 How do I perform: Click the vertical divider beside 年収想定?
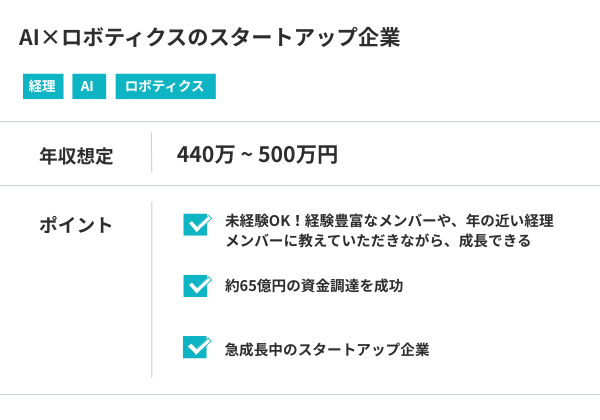click(152, 154)
